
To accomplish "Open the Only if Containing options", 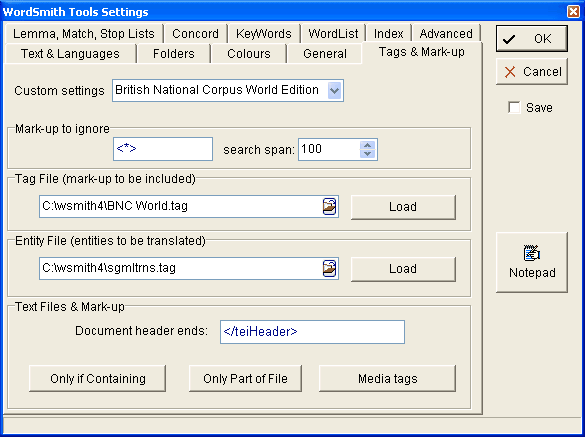I will point(97,378).
